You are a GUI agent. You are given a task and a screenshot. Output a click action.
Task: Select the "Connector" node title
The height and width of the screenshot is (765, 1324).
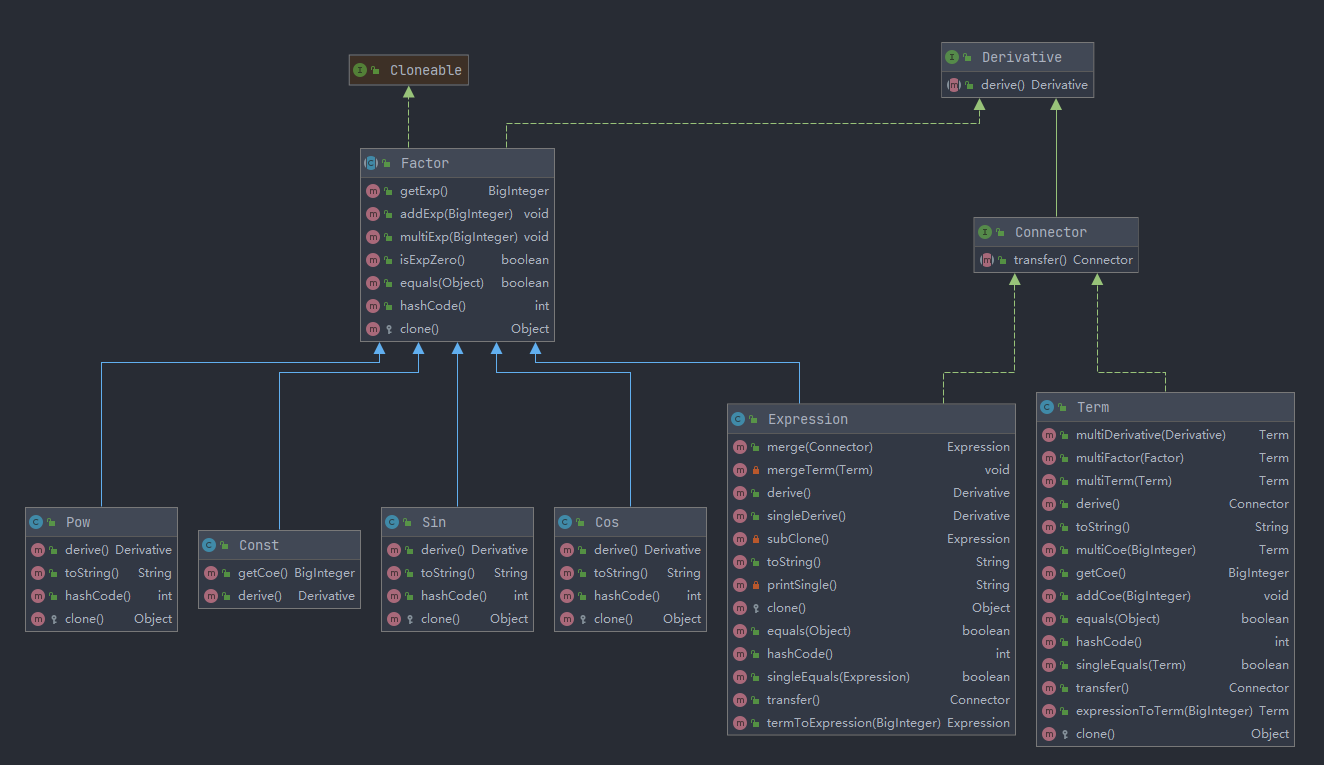(x=1051, y=232)
